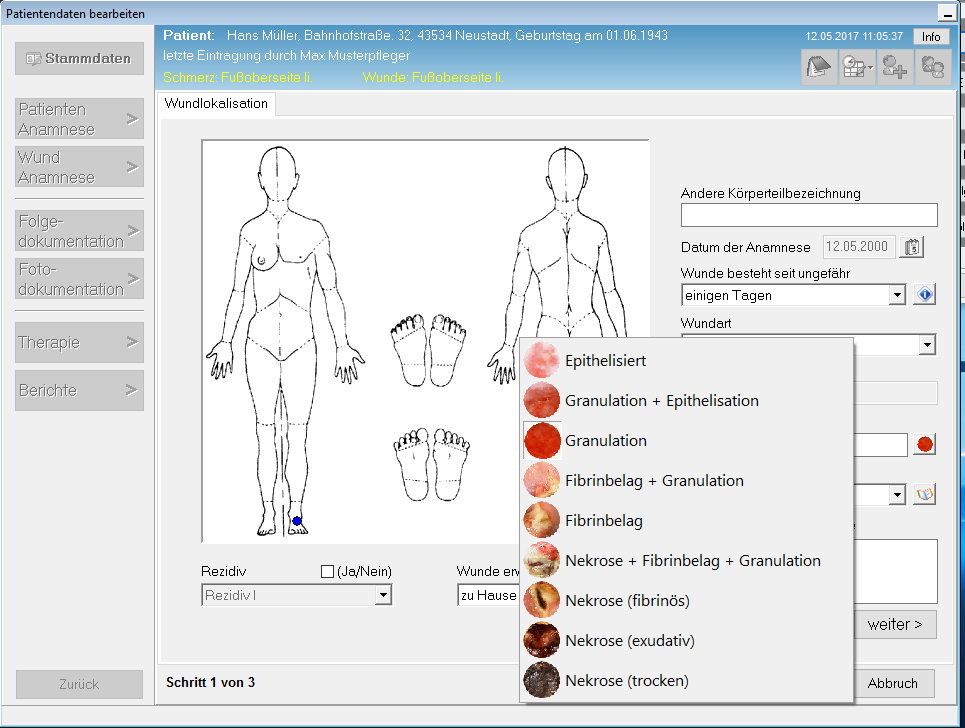Open the clock and table schedule icon
The height and width of the screenshot is (728, 965).
[x=857, y=67]
